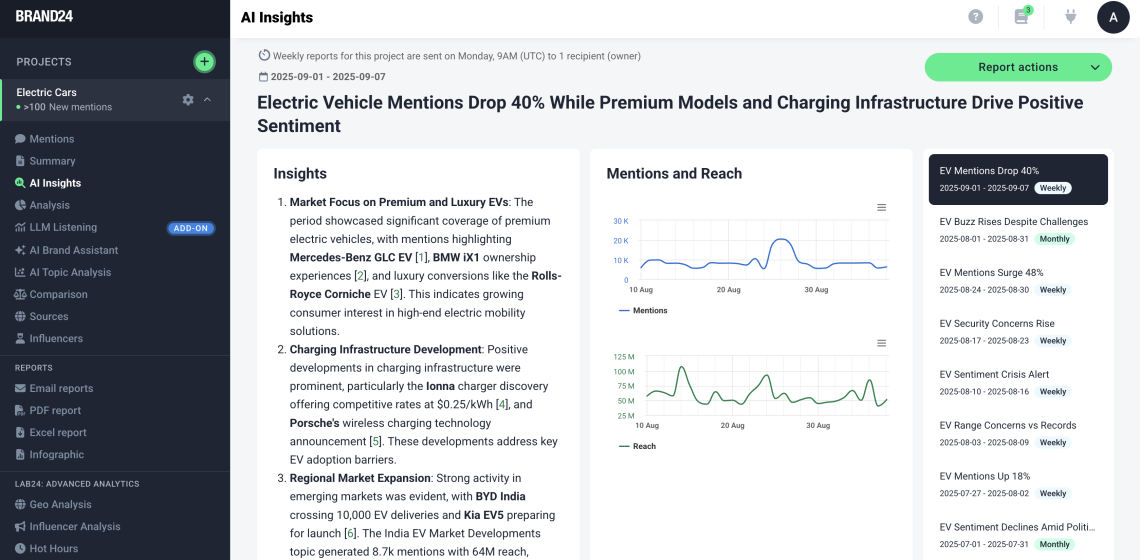The height and width of the screenshot is (560, 1140).
Task: Click the Insights panel heading
Action: click(300, 173)
